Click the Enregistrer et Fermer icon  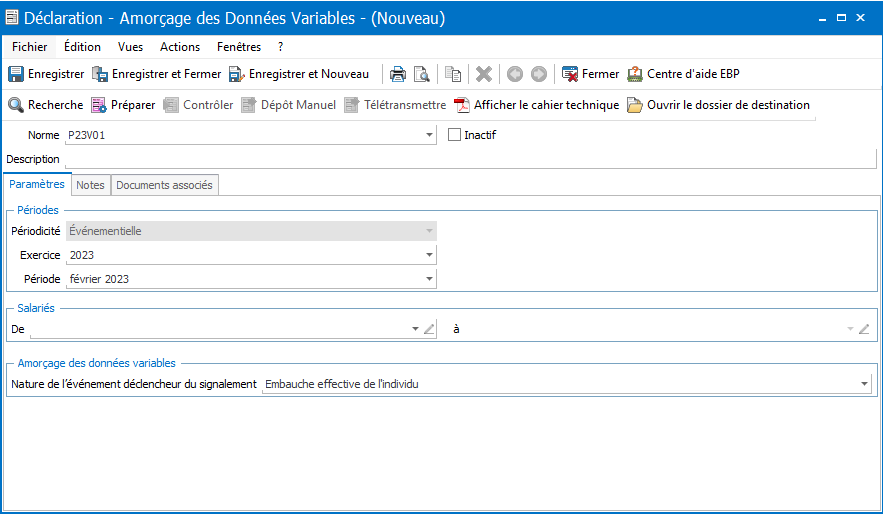100,74
